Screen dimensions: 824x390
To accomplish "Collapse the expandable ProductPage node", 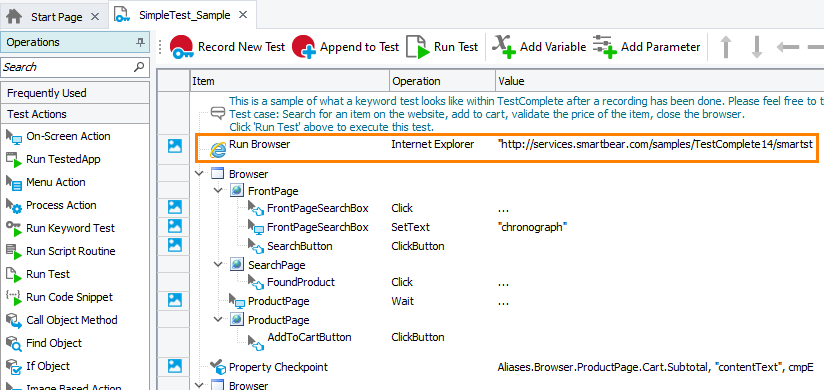I will pyautogui.click(x=218, y=319).
